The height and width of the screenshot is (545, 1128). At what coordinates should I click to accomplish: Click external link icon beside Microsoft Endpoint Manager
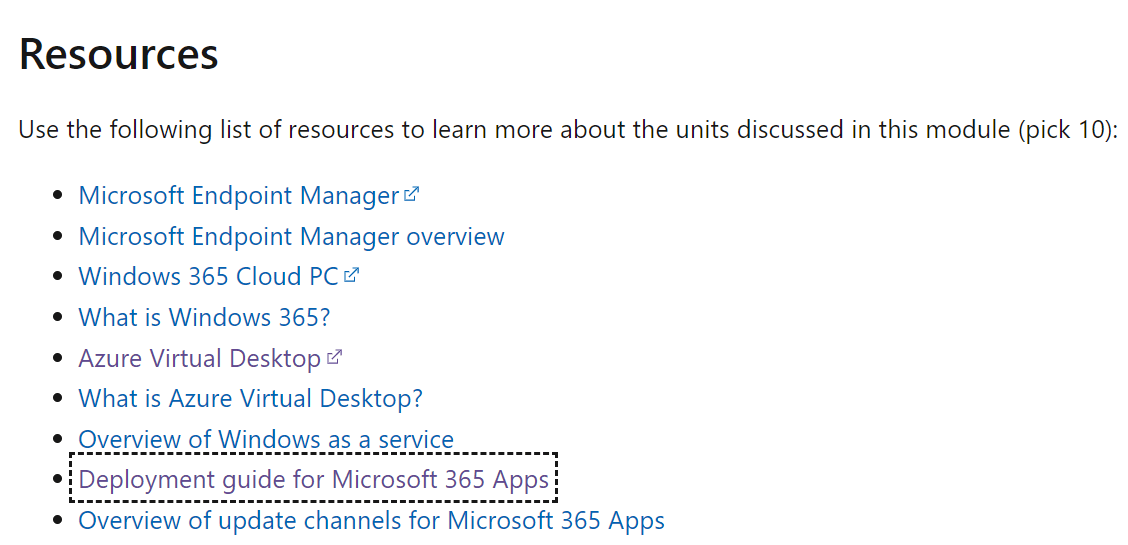tap(411, 195)
